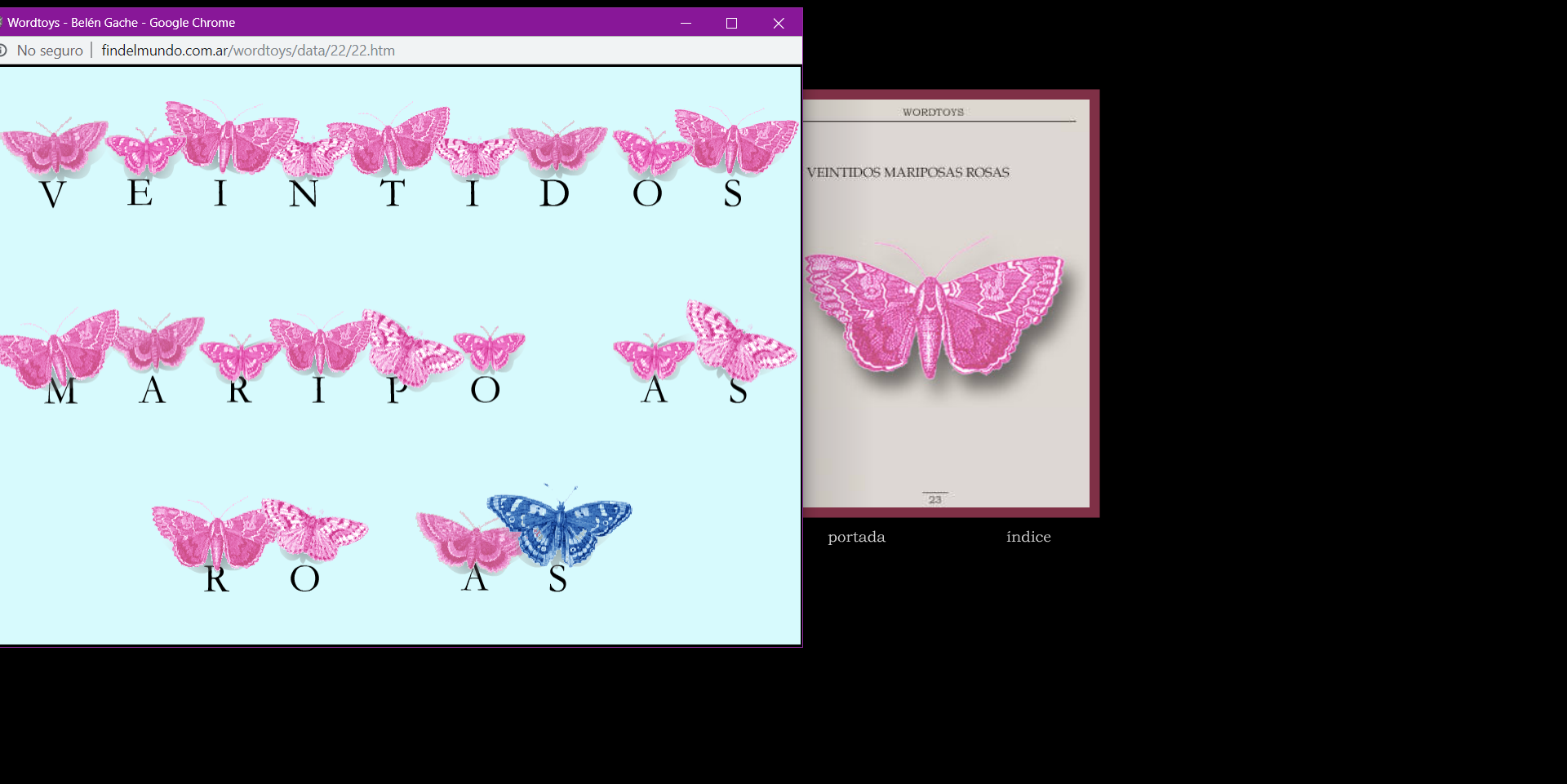Click the letter D in VEINTIDOS
This screenshot has width=1567, height=784.
[554, 193]
